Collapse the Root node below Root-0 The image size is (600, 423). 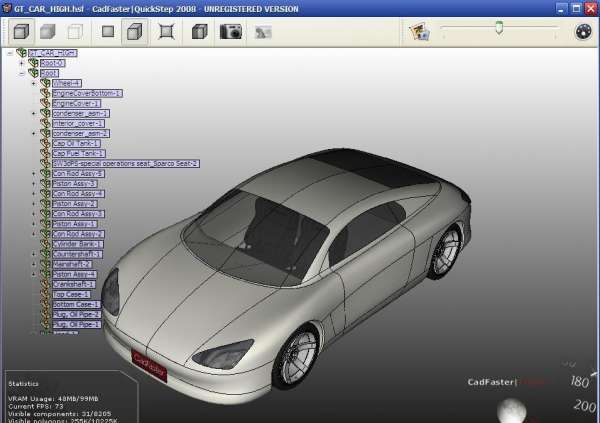click(22, 73)
